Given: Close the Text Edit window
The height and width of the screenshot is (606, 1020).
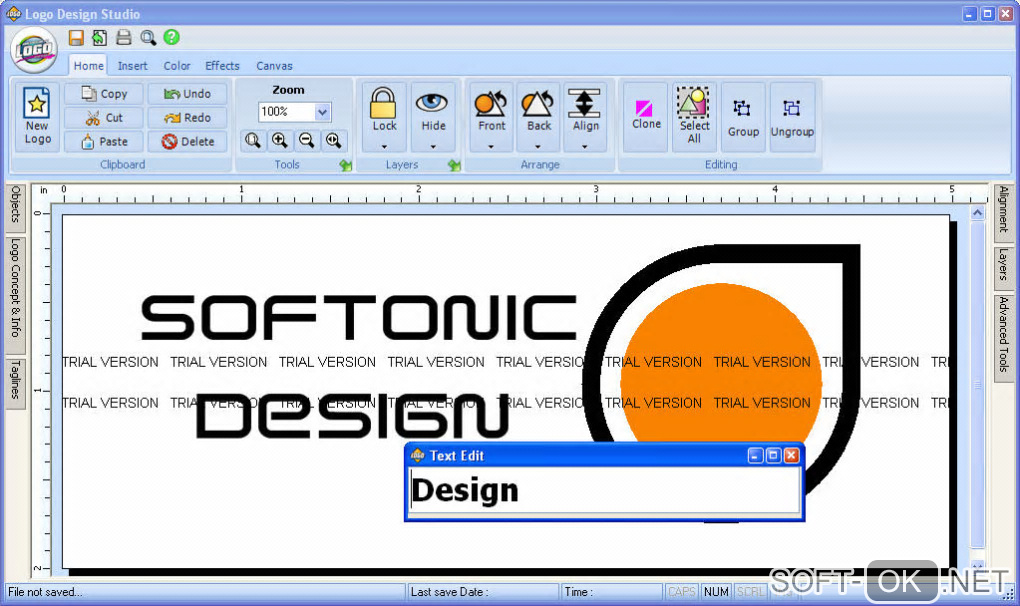Looking at the screenshot, I should [791, 455].
